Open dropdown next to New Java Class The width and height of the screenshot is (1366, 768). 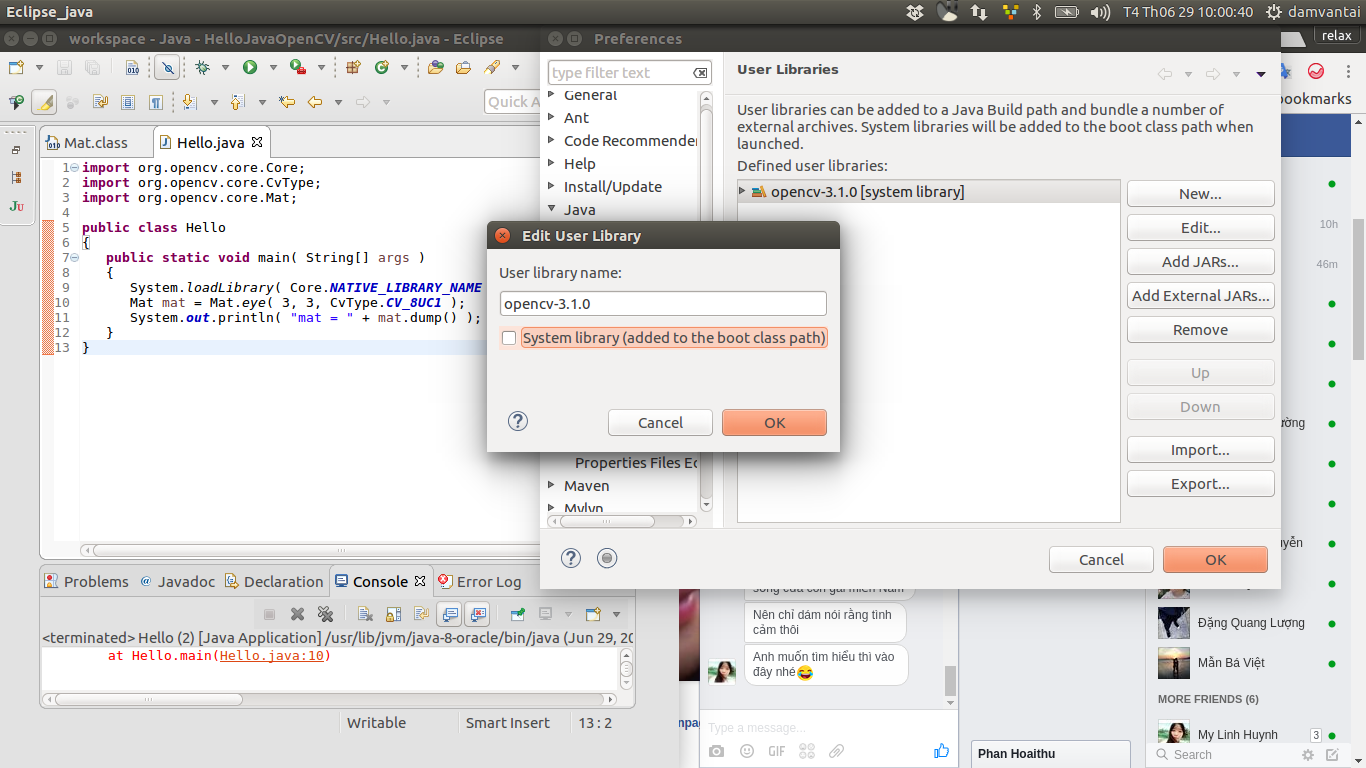(404, 68)
